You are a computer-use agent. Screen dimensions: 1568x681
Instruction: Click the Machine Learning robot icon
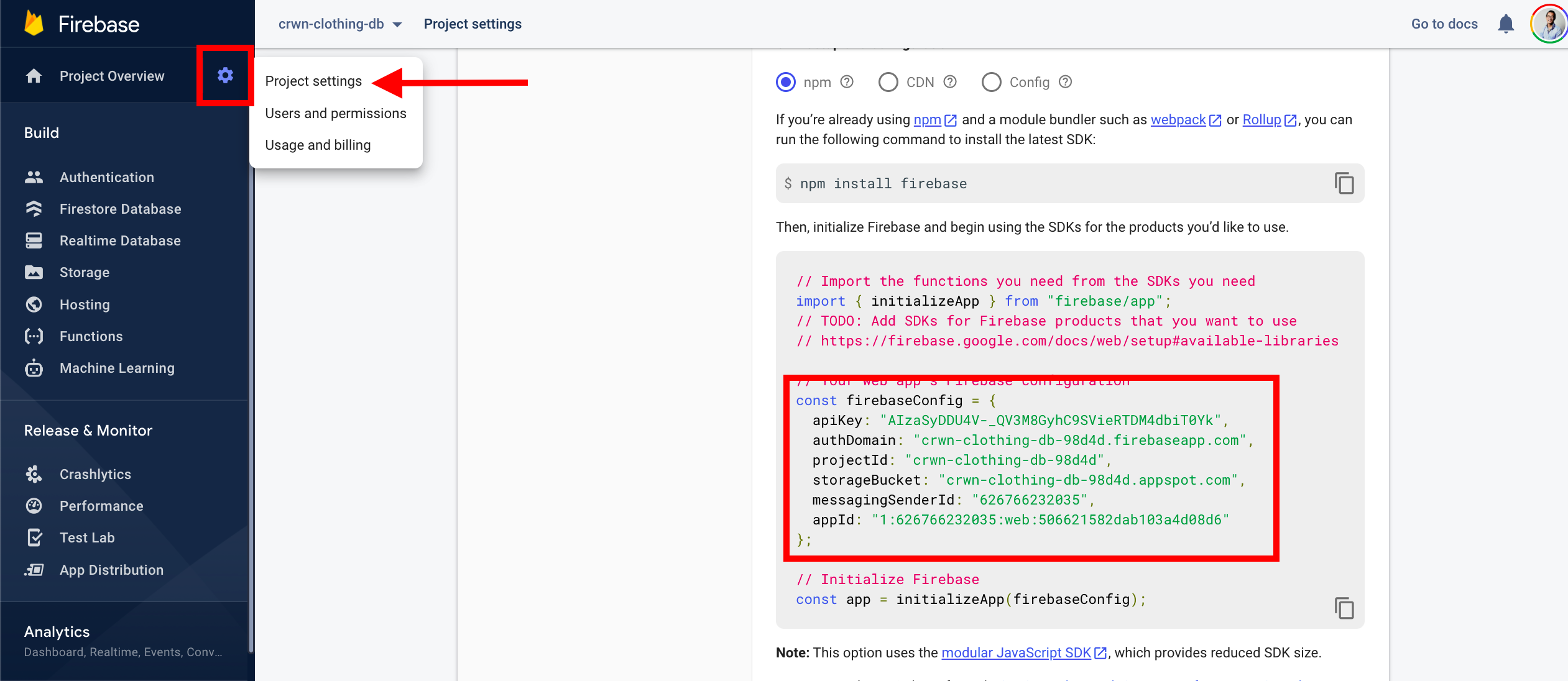[x=34, y=368]
